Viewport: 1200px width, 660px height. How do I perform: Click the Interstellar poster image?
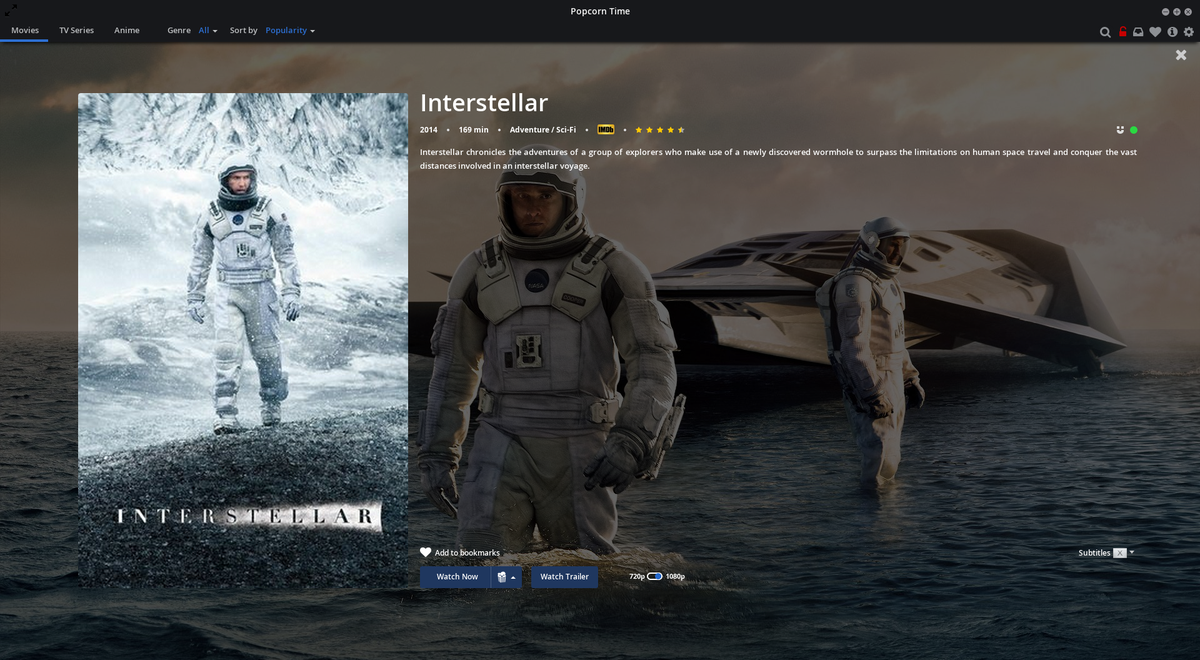click(243, 340)
